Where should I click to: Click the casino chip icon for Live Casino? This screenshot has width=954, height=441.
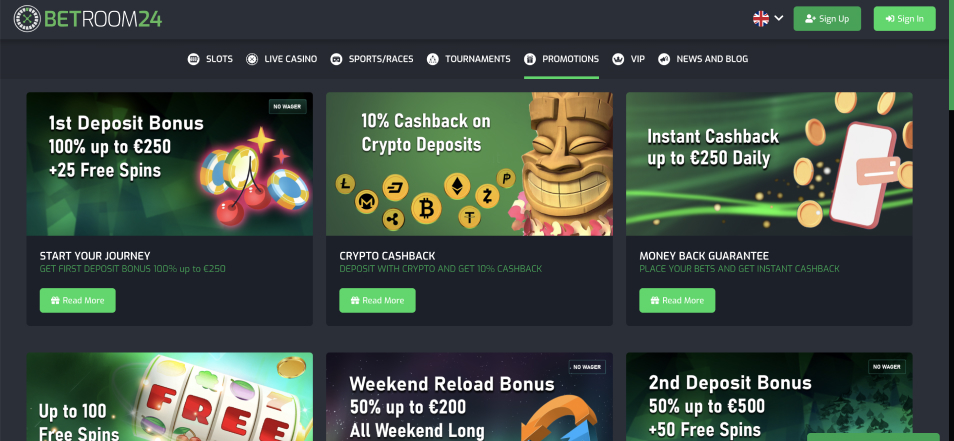pyautogui.click(x=252, y=59)
